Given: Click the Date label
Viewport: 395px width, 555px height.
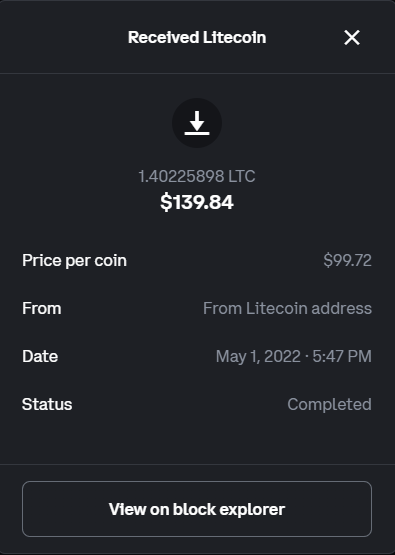Looking at the screenshot, I should [x=40, y=356].
